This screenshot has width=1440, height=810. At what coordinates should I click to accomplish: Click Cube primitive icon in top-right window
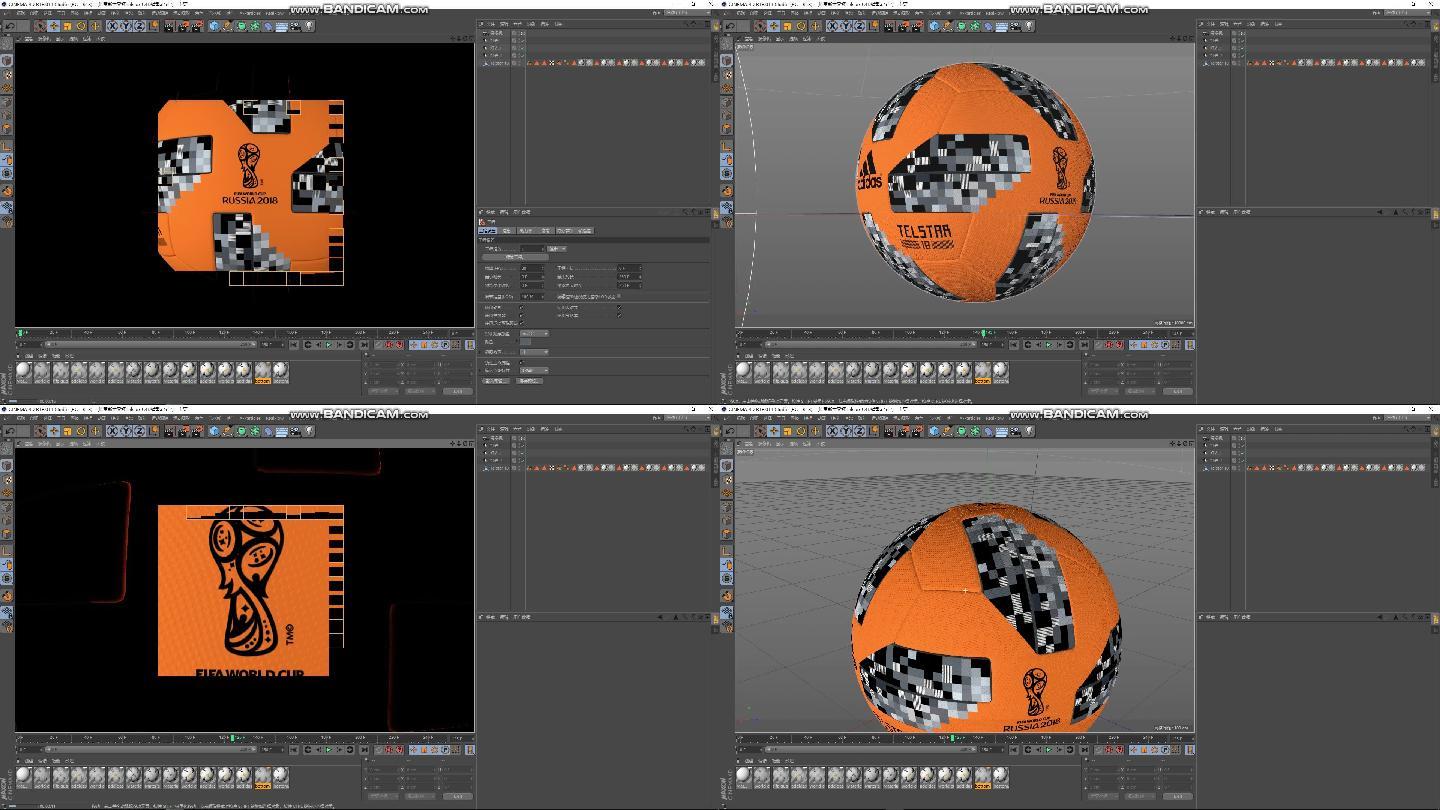point(934,26)
